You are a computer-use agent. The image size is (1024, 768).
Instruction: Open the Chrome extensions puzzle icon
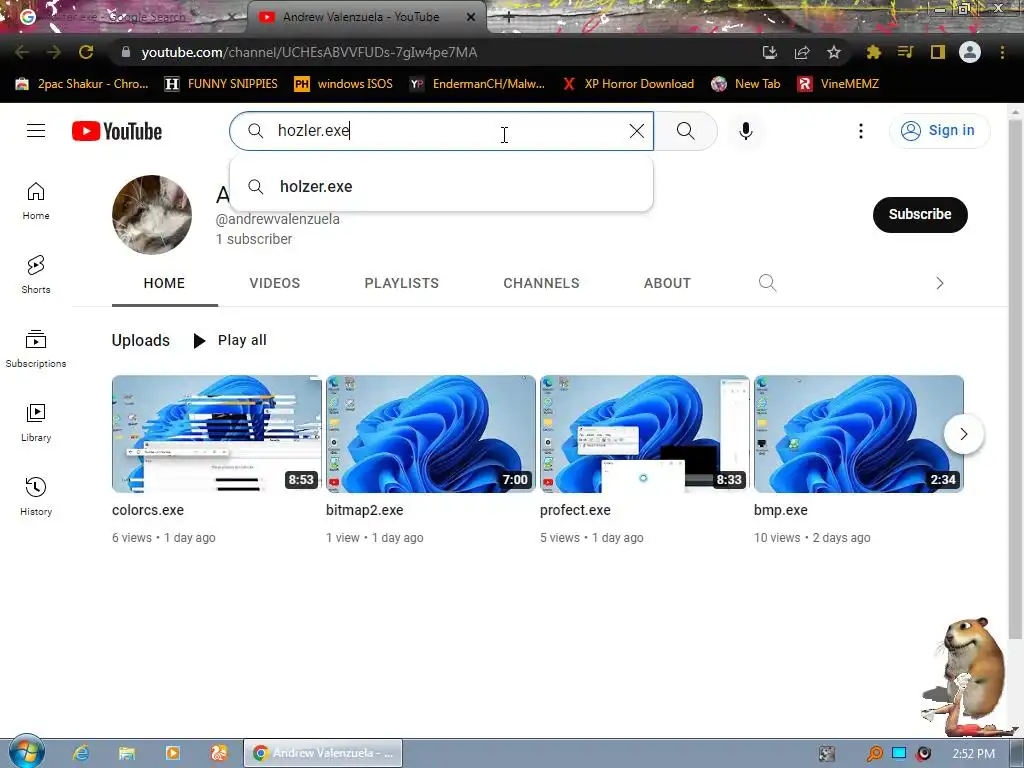pyautogui.click(x=873, y=52)
